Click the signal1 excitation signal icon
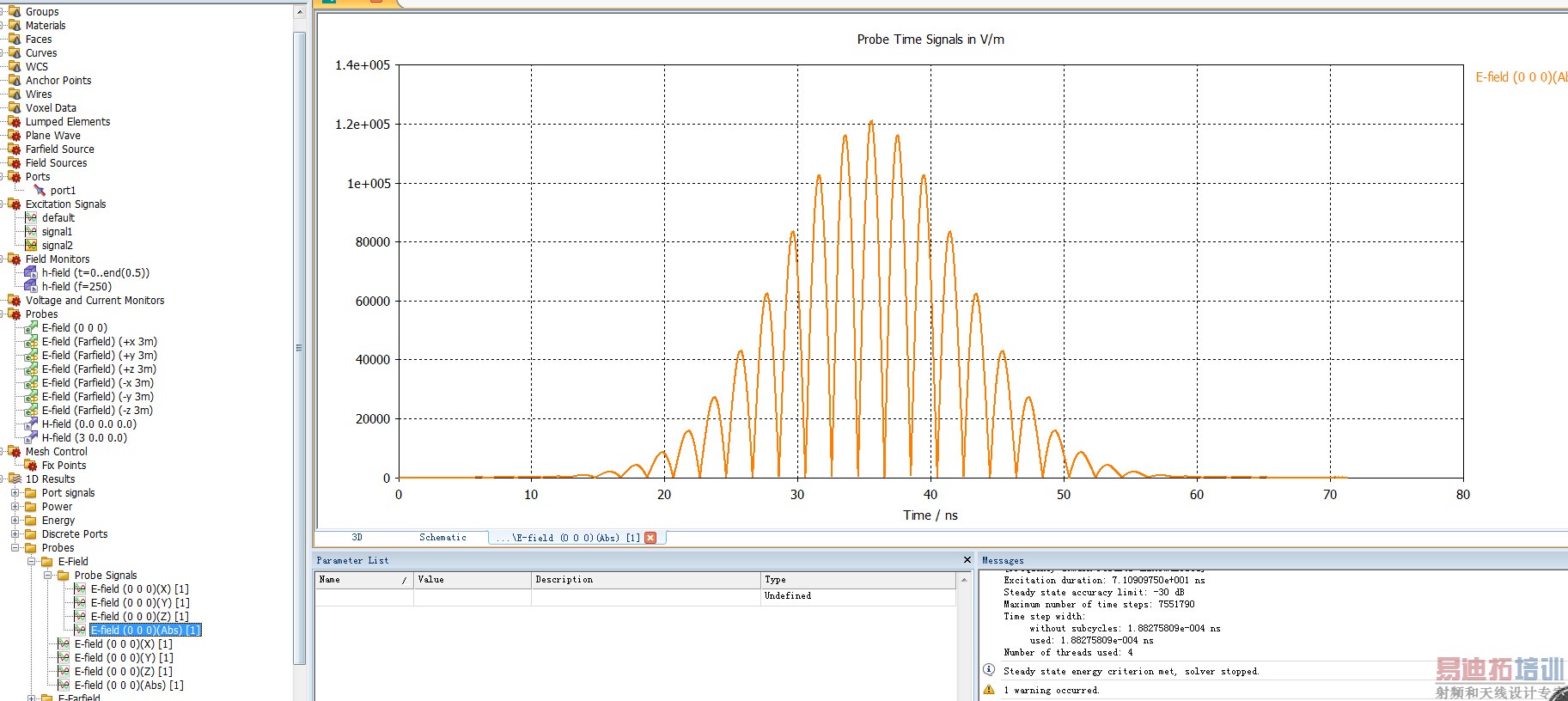This screenshot has height=701, width=1568. (x=31, y=231)
